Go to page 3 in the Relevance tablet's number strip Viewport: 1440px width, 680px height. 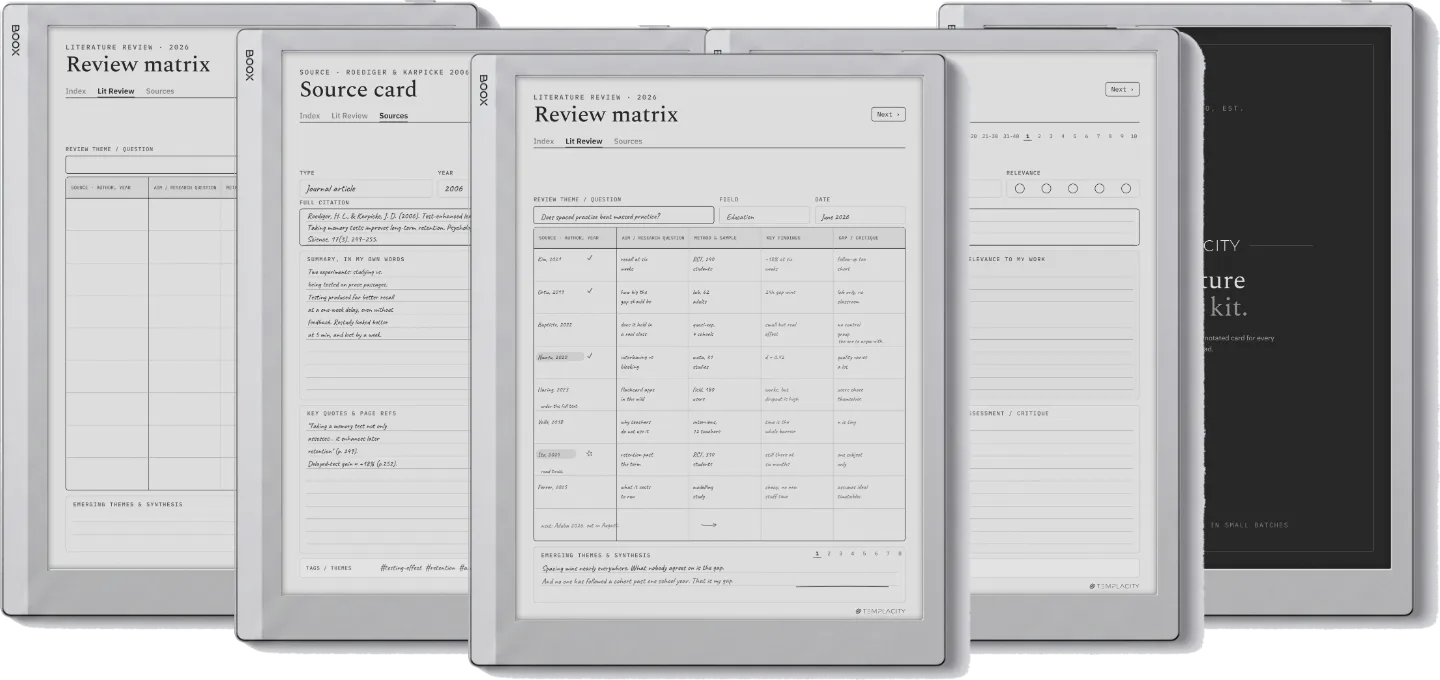coord(1051,136)
